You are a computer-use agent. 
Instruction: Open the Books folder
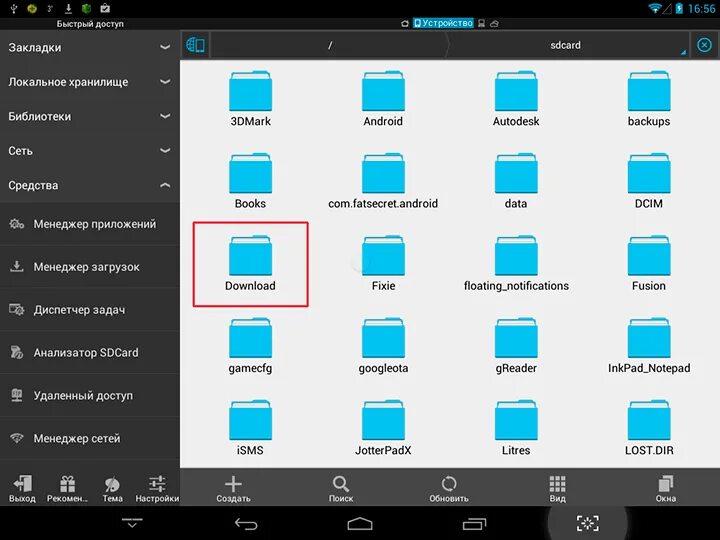point(250,181)
